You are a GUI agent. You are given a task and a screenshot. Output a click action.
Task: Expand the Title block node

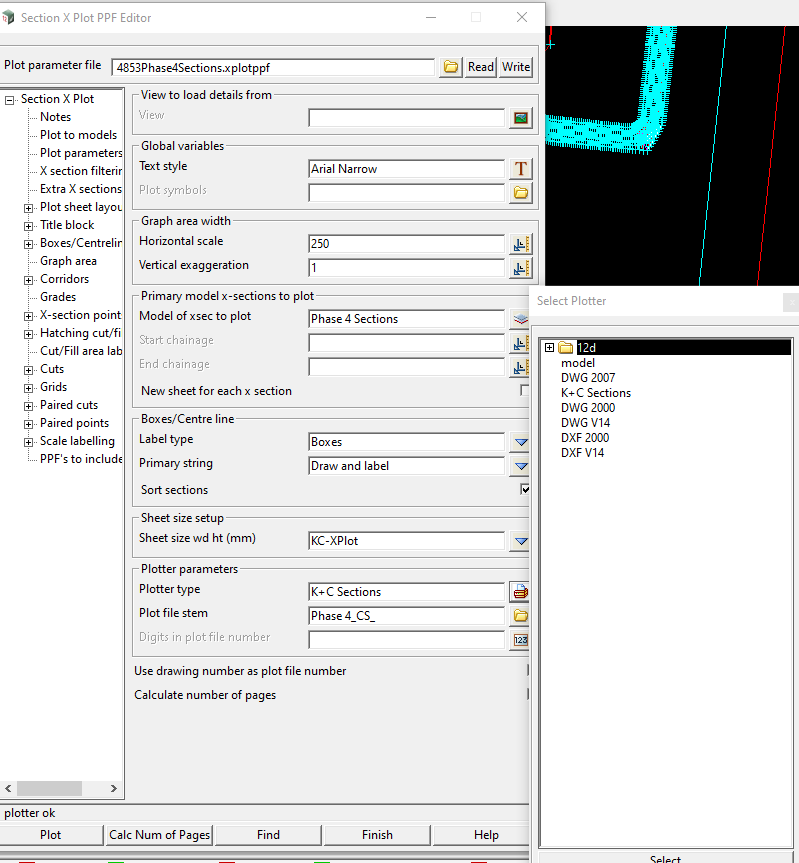click(28, 226)
